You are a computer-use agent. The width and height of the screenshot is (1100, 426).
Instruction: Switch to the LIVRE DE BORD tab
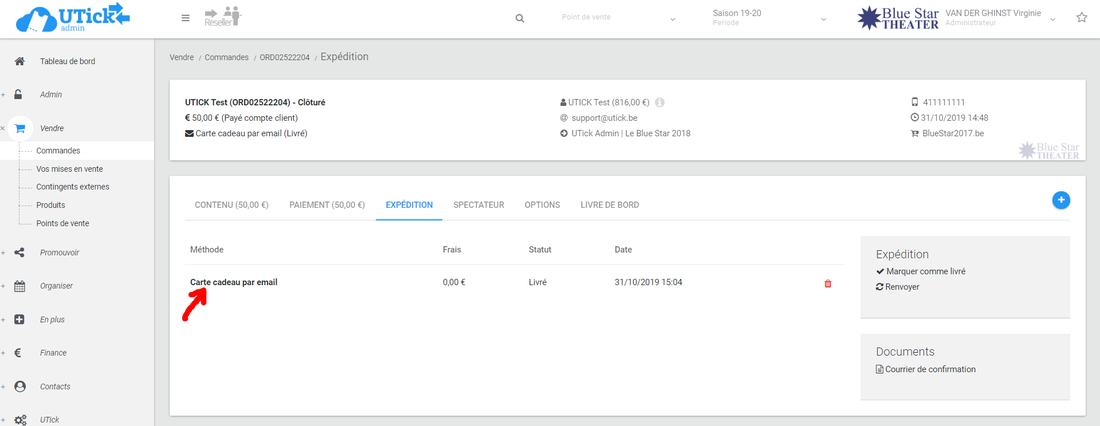point(609,205)
